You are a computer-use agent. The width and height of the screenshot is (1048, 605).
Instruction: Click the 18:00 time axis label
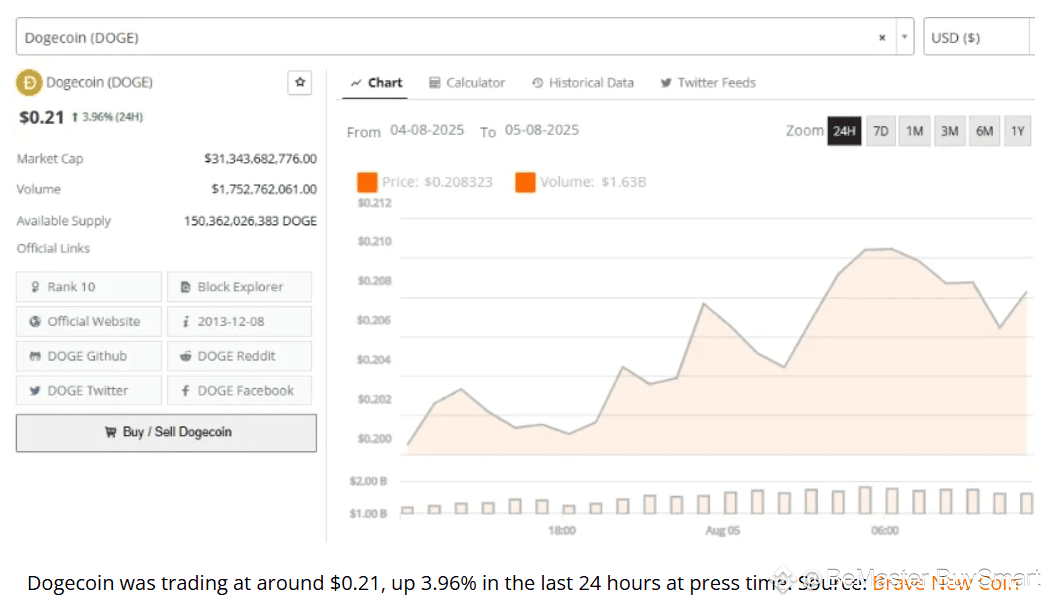tap(561, 530)
